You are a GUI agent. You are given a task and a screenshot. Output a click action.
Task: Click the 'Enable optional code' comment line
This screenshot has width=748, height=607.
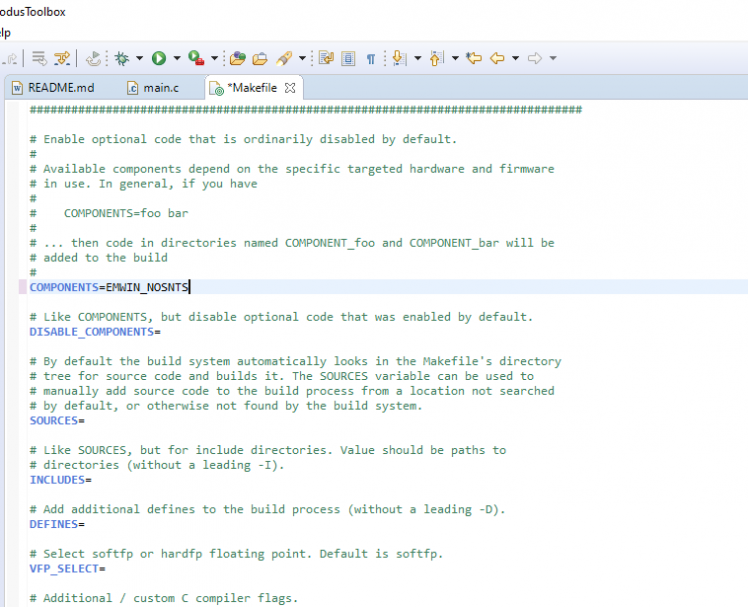(x=243, y=139)
